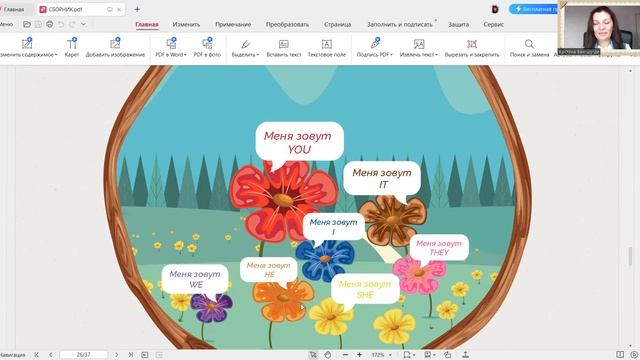The width and height of the screenshot is (640, 360).
Task: Expand Извлечь текст dropdown arrow
Action: click(436, 55)
